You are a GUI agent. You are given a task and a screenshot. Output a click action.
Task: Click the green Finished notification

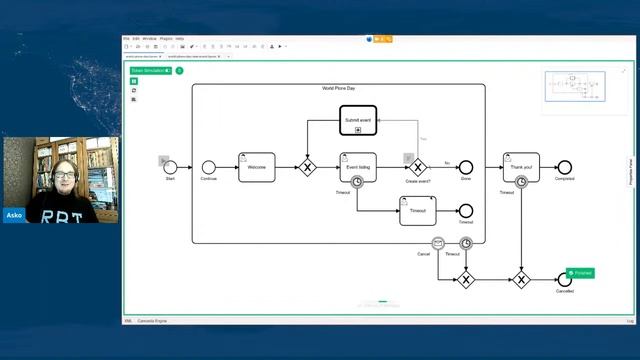click(580, 273)
